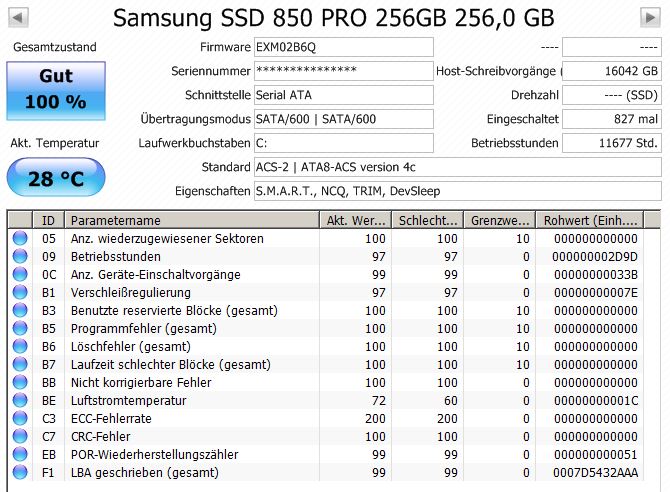Select raw value 000000002D9D

(595, 256)
